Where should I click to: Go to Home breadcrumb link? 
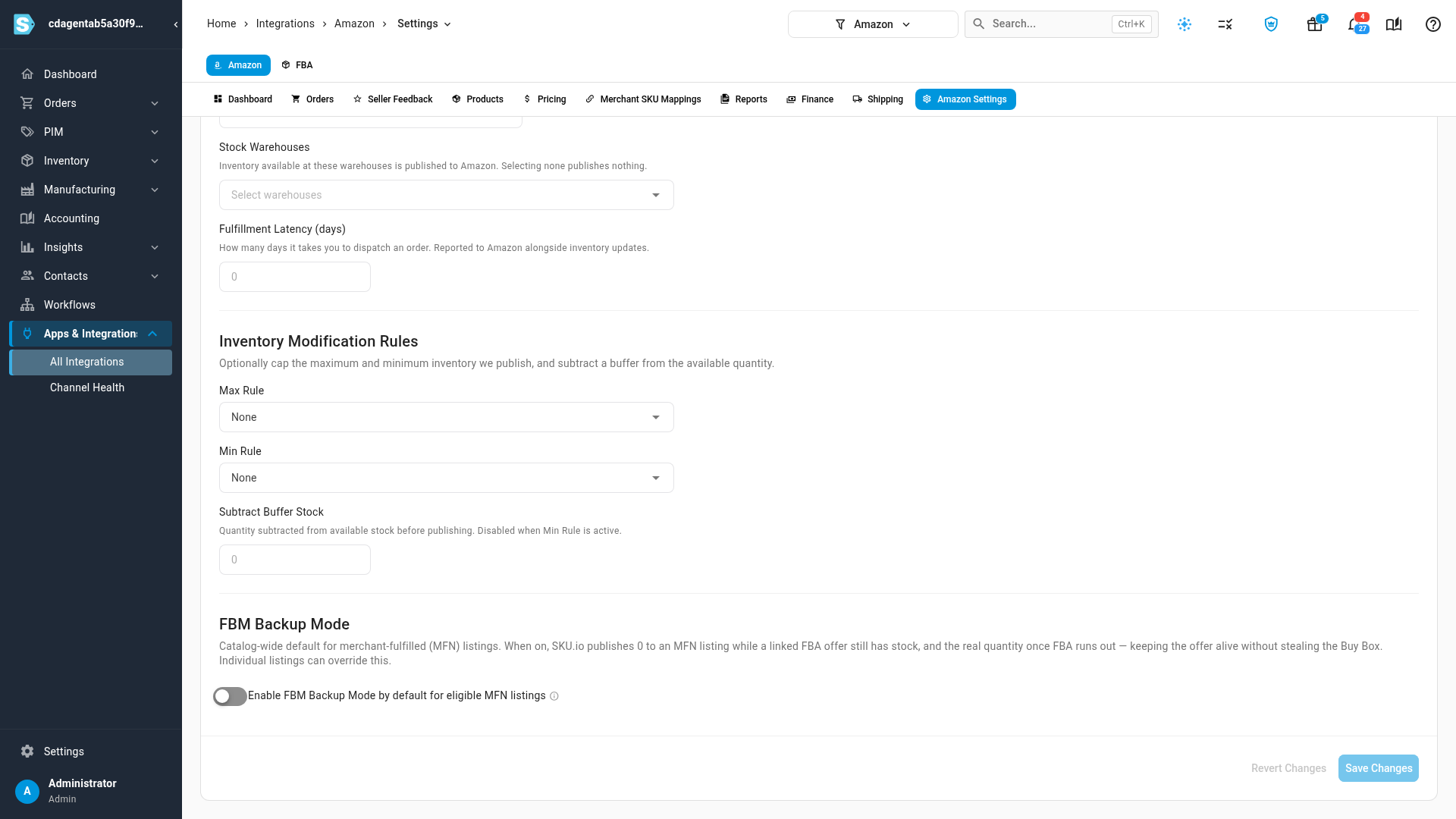point(221,24)
